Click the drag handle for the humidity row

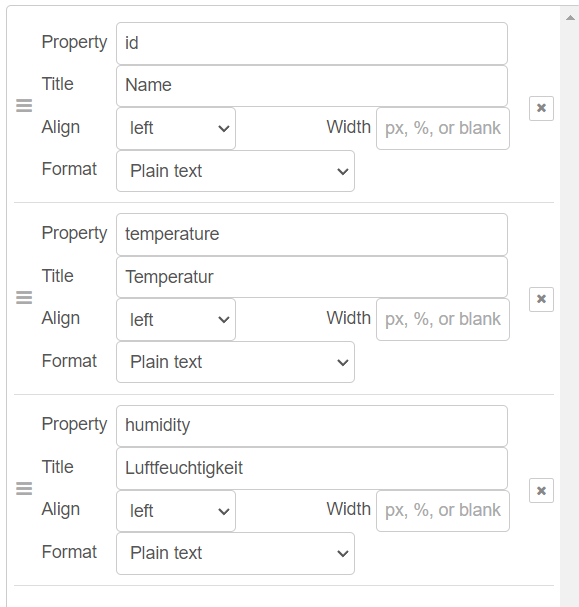pos(24,488)
